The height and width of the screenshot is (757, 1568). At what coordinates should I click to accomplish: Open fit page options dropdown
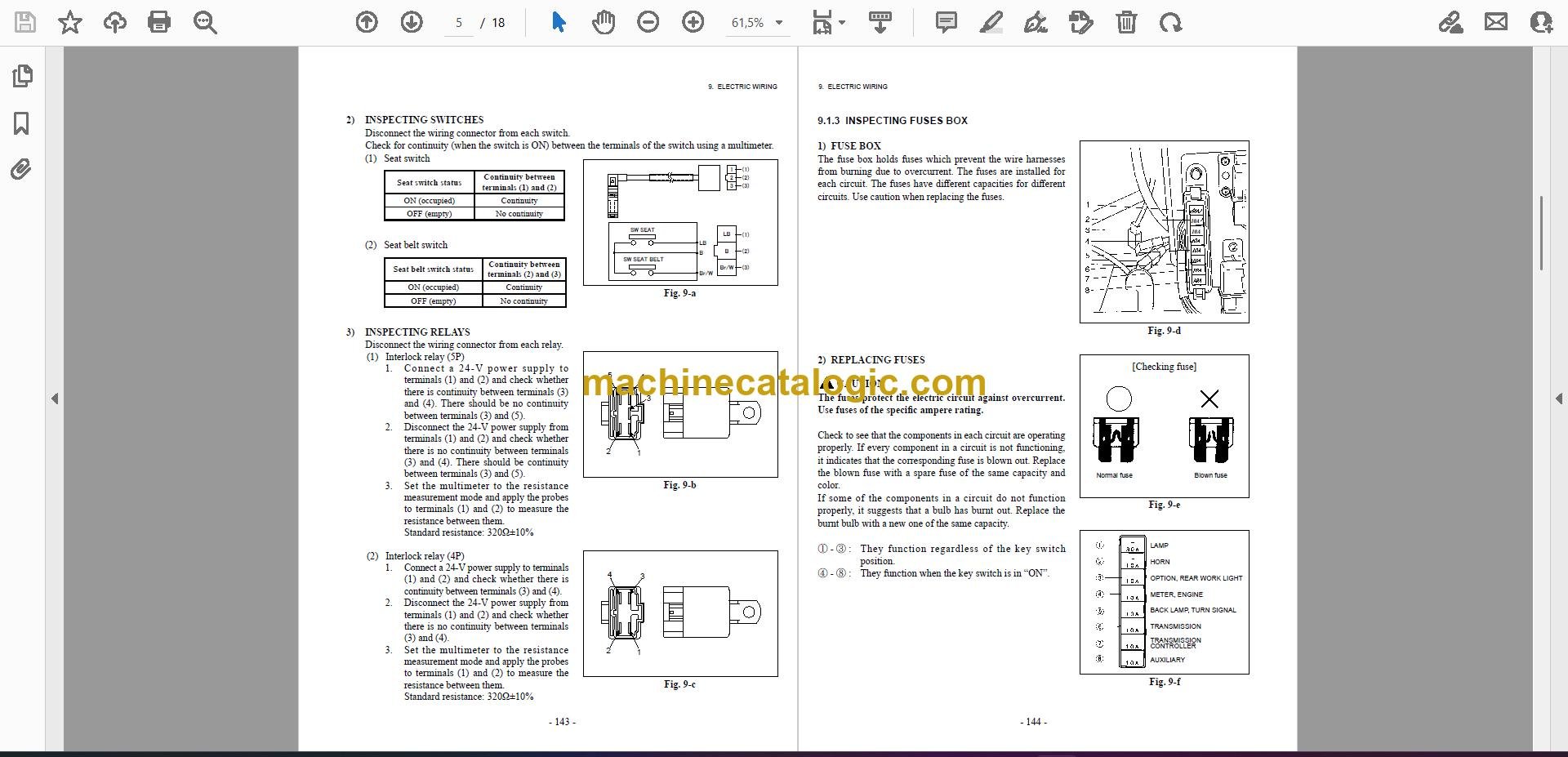tap(829, 23)
